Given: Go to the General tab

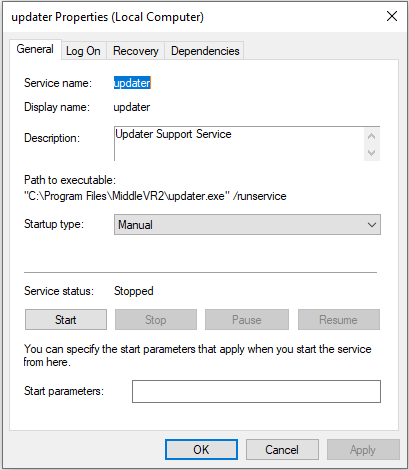Looking at the screenshot, I should tap(35, 49).
